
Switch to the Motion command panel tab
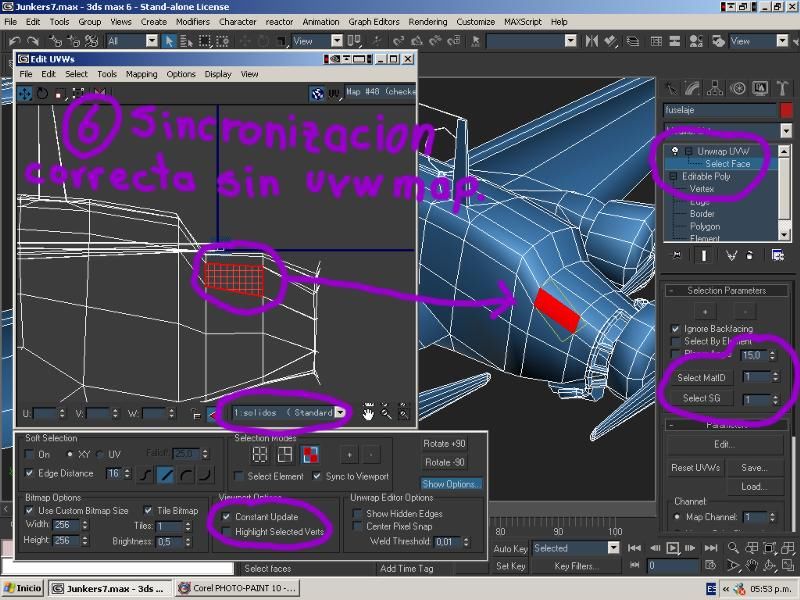[738, 88]
